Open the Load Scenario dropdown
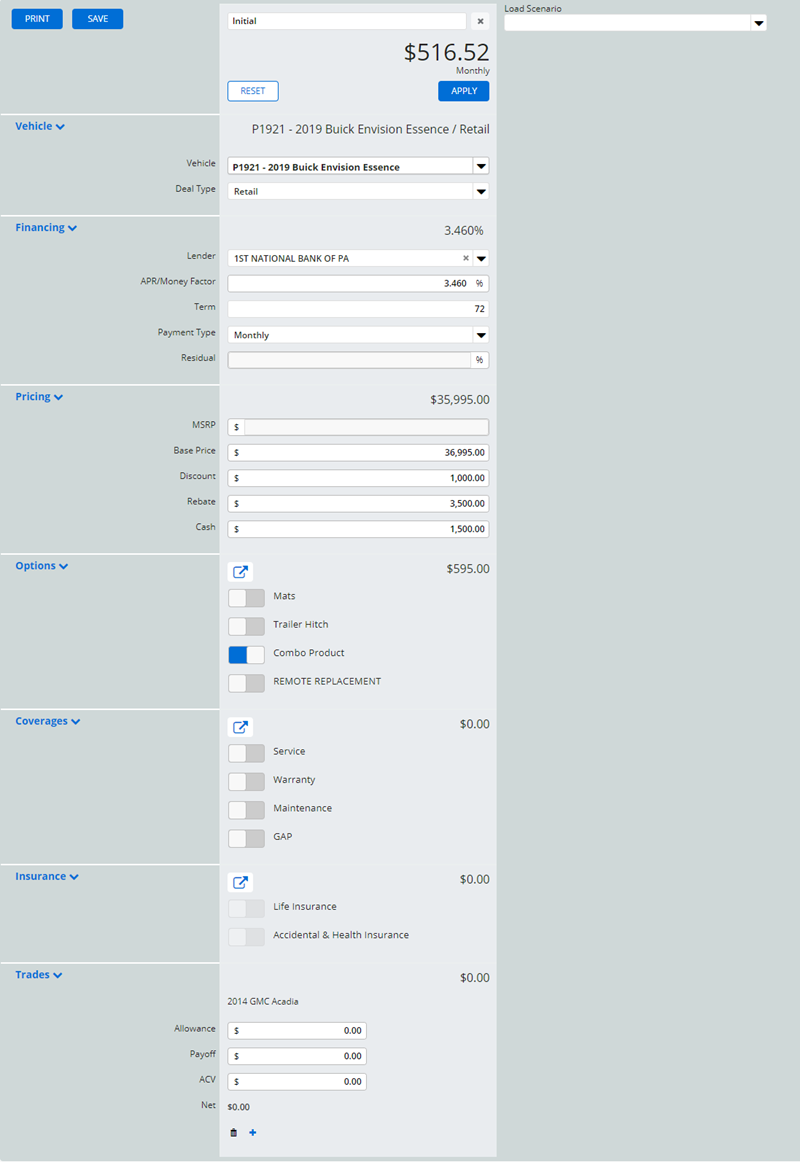Image resolution: width=800 pixels, height=1162 pixels. (758, 23)
